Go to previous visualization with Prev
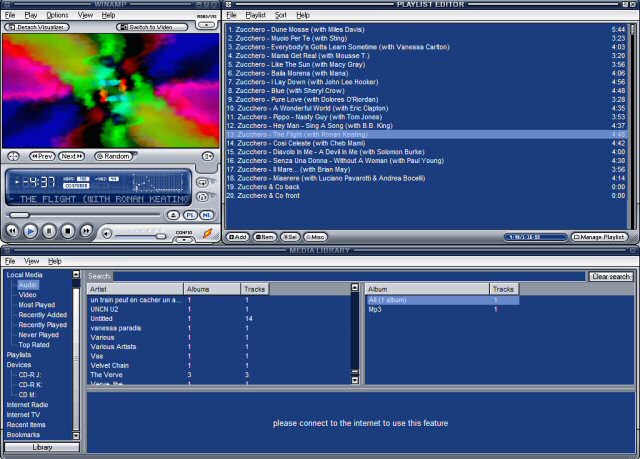This screenshot has height=459, width=640. [42, 156]
